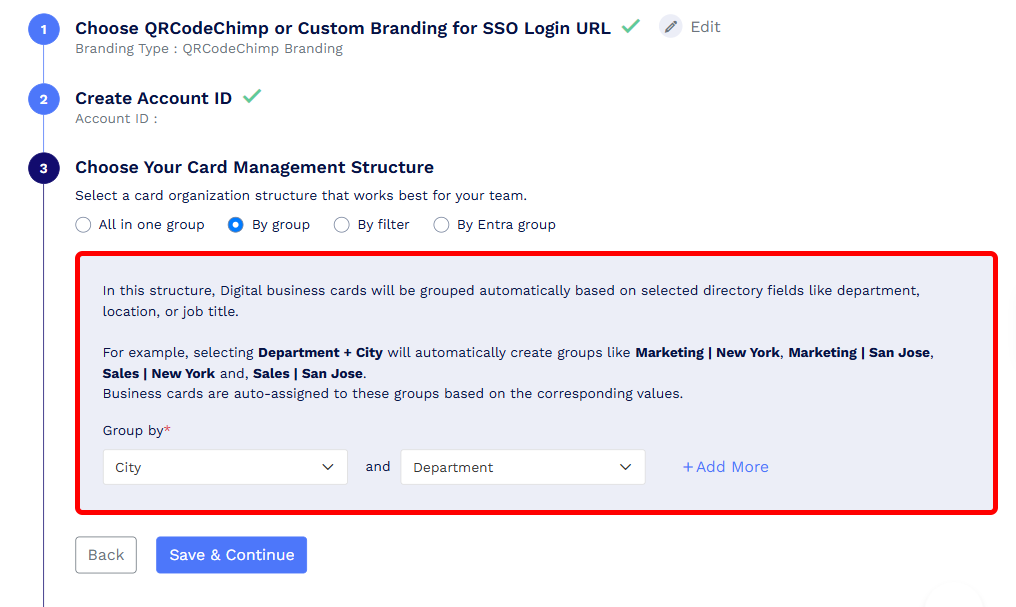Open the Department group-by dropdown

523,467
